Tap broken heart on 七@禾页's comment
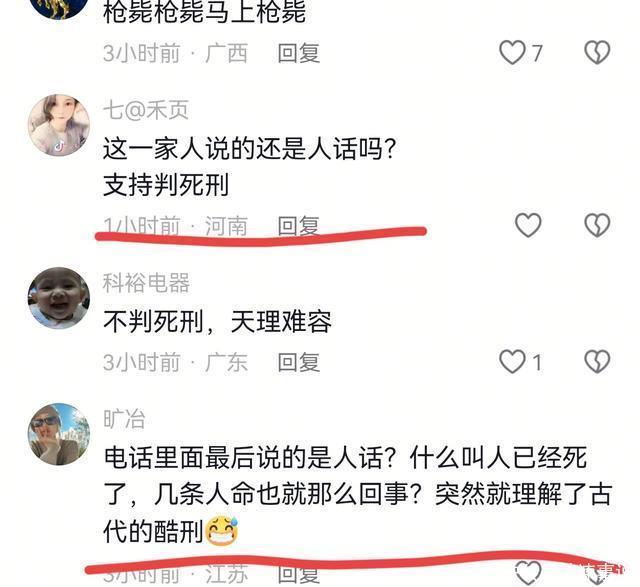 point(597,225)
